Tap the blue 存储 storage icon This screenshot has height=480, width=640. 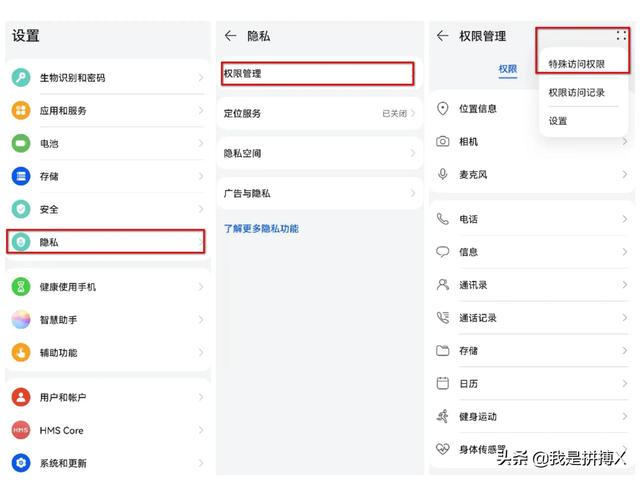(x=21, y=176)
